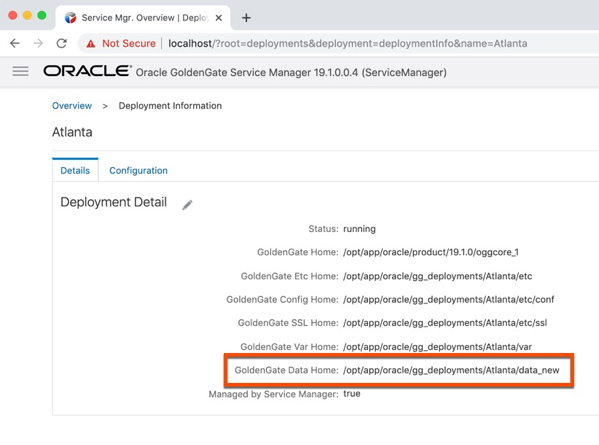Viewport: 599px width, 445px height.
Task: Click the Oracle logo
Action: [x=87, y=71]
